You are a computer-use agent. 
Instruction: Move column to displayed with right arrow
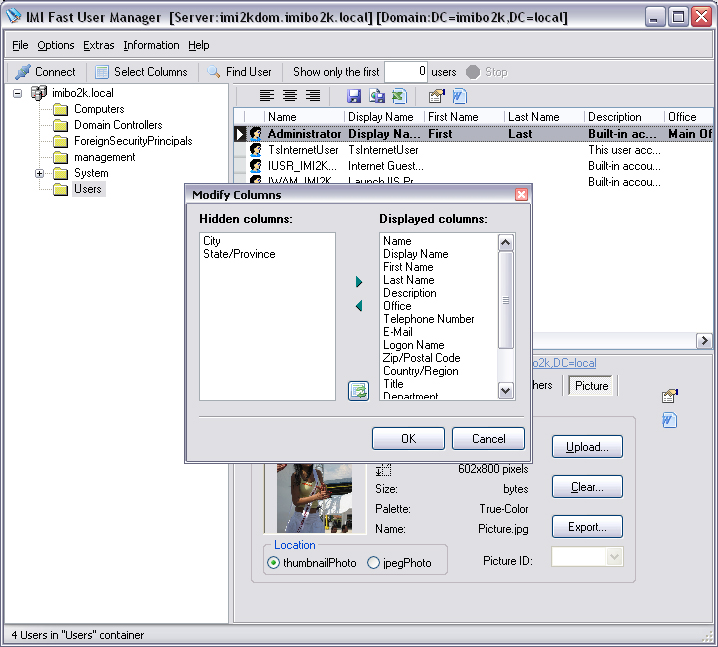coord(359,282)
